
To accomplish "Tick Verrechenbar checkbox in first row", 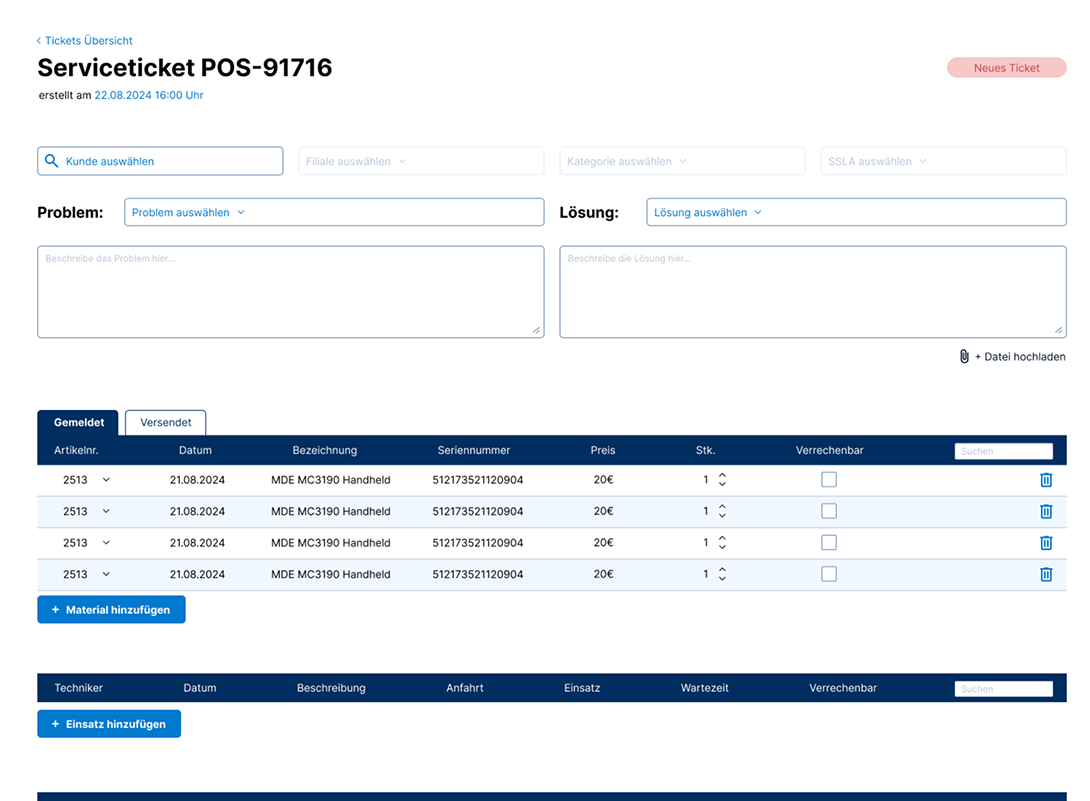I will click(829, 480).
